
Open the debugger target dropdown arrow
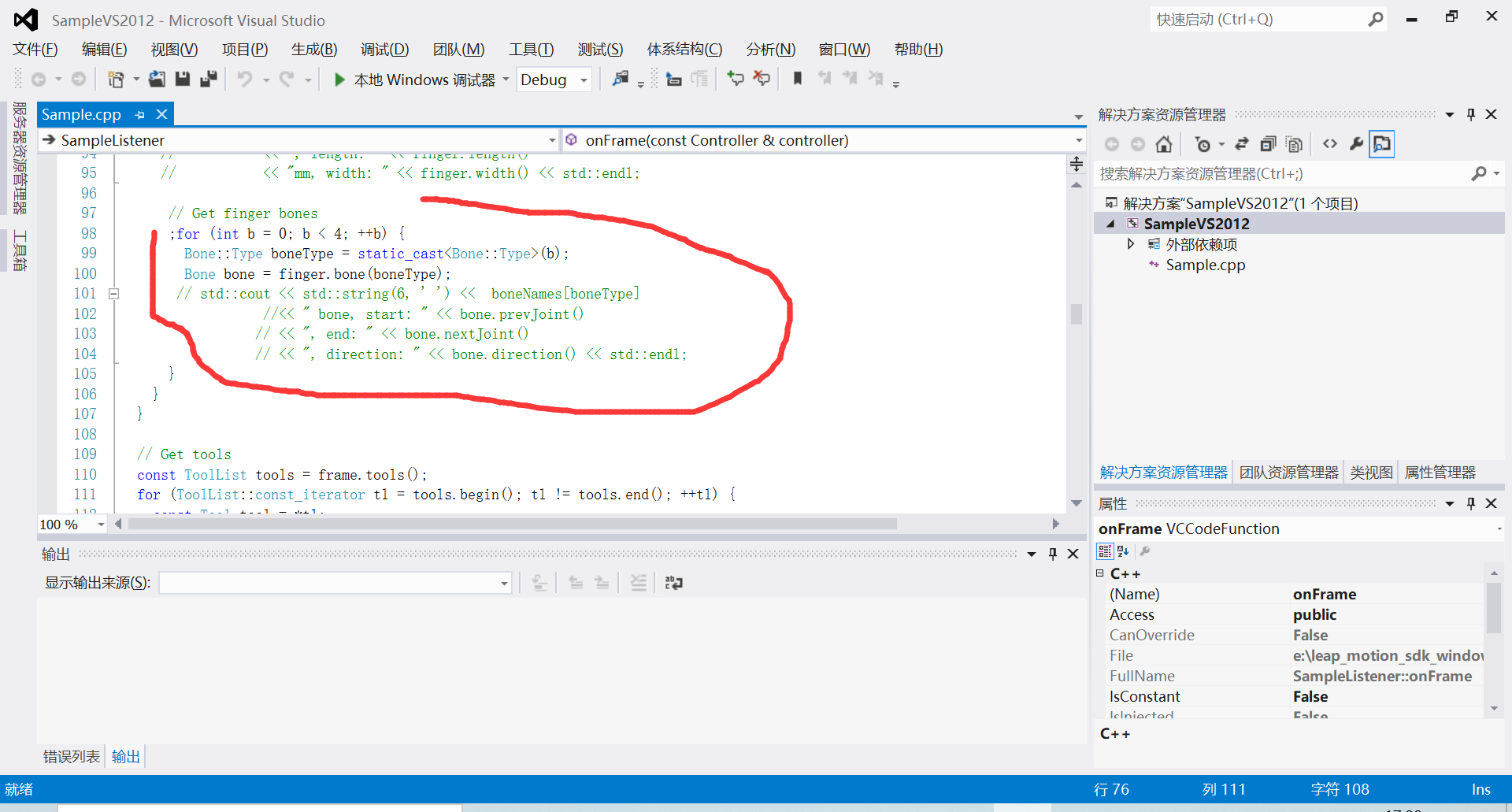pos(506,80)
